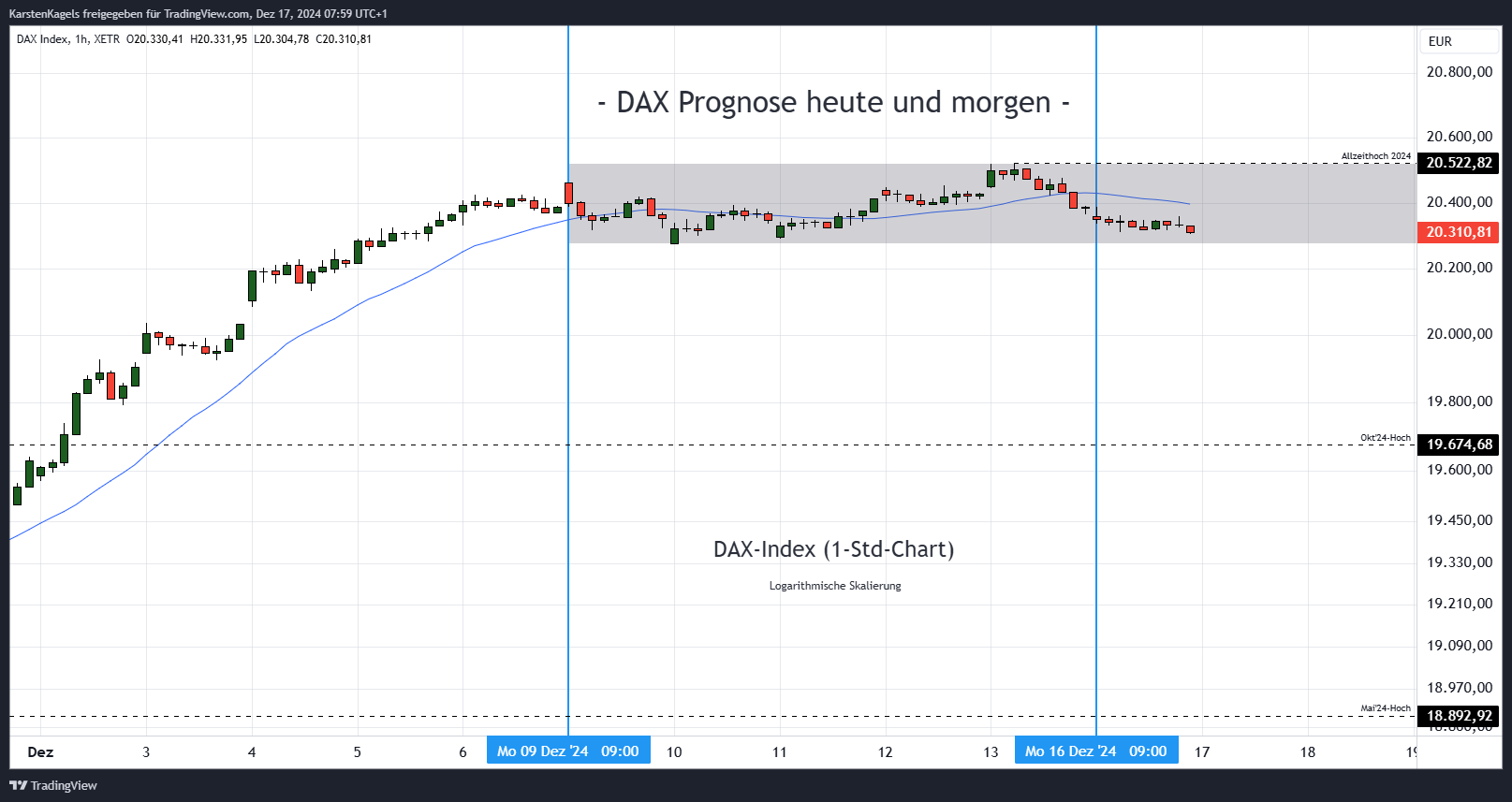Click the 20.800,00 price axis label
1512x802 pixels.
click(x=1459, y=72)
